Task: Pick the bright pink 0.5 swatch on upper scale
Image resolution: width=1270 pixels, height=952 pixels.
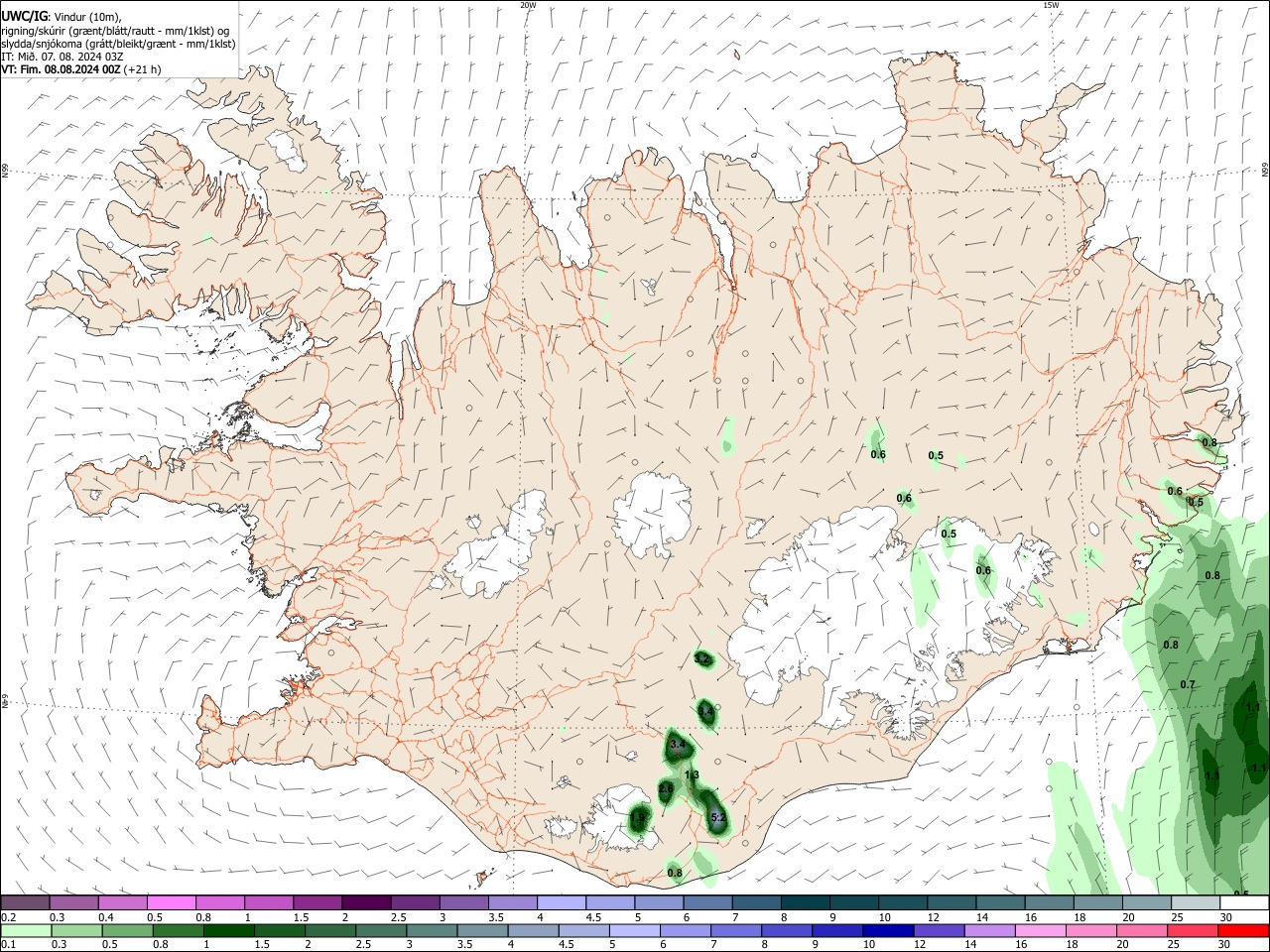Action: point(171,902)
